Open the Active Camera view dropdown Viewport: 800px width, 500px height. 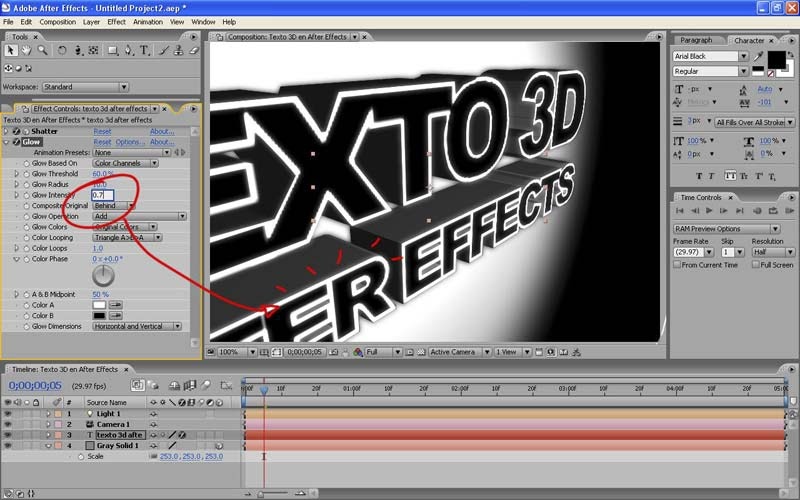[x=460, y=352]
